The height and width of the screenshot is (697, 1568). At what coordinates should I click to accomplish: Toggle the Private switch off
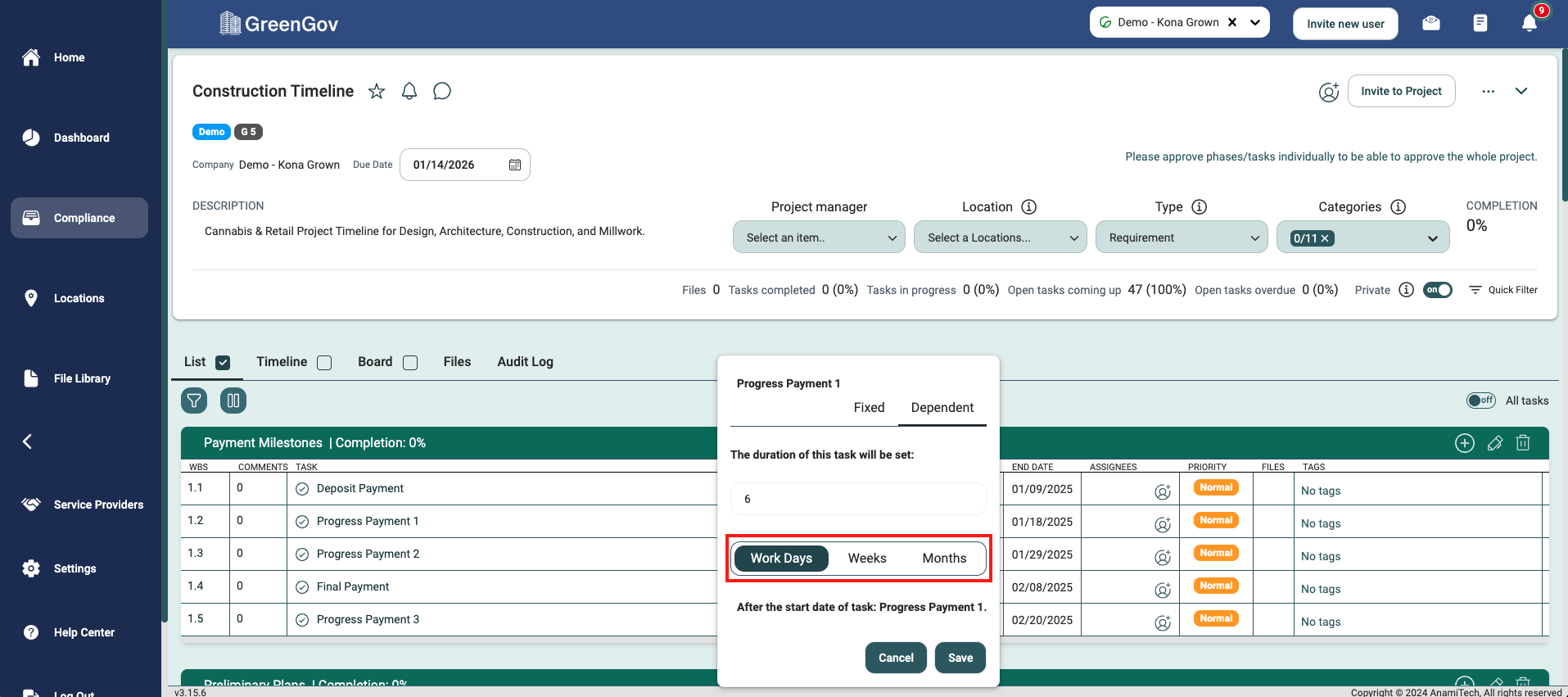1437,290
